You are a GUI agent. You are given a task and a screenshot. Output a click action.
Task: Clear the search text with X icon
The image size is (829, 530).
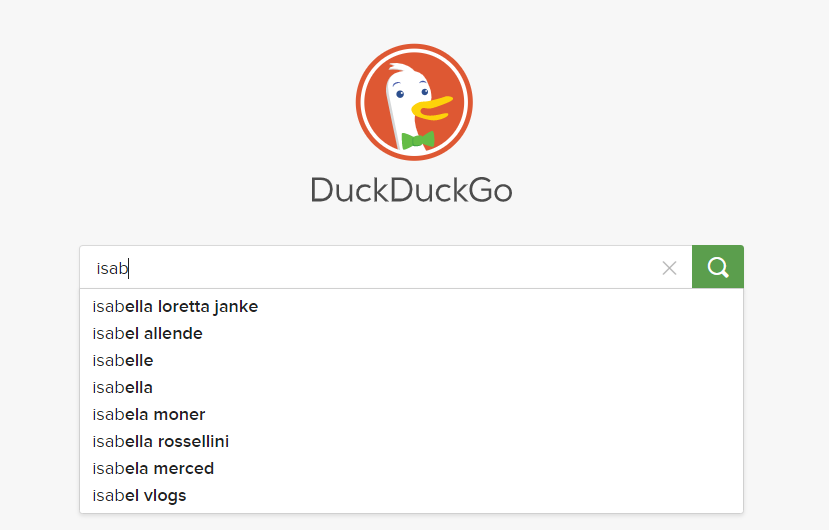point(669,268)
